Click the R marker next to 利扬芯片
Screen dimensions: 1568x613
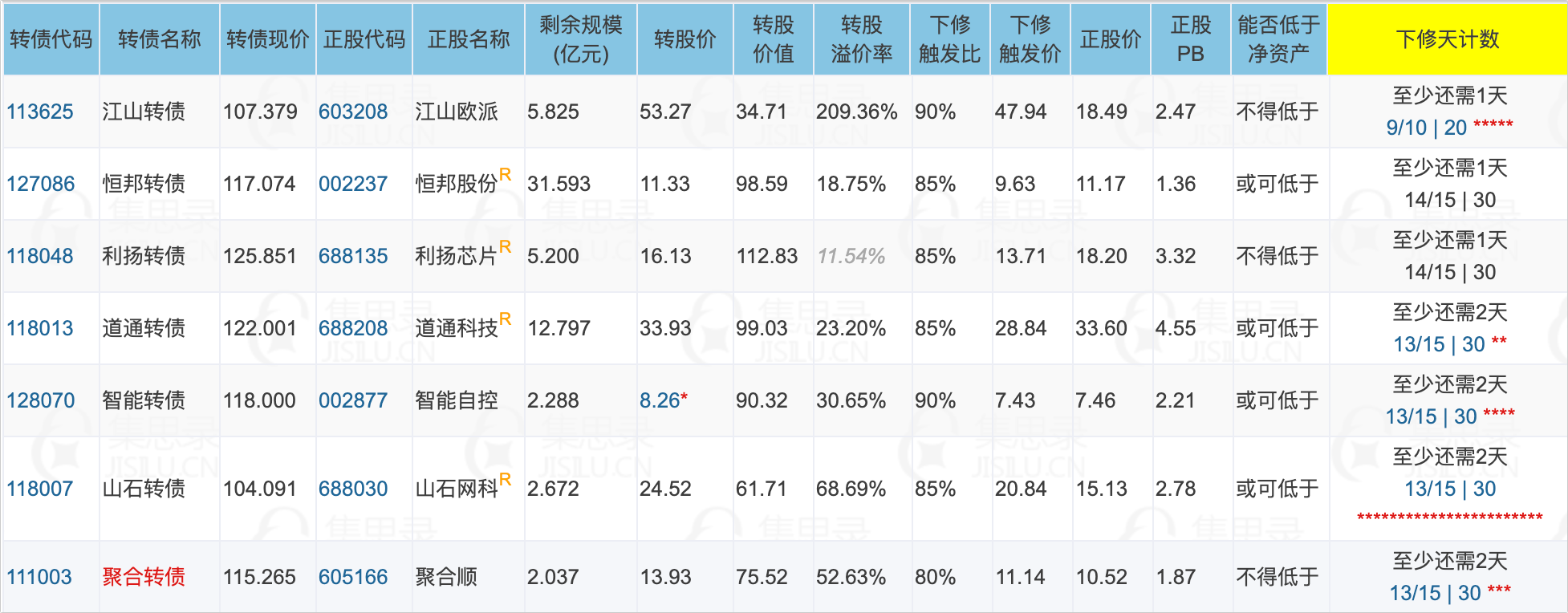(x=505, y=246)
